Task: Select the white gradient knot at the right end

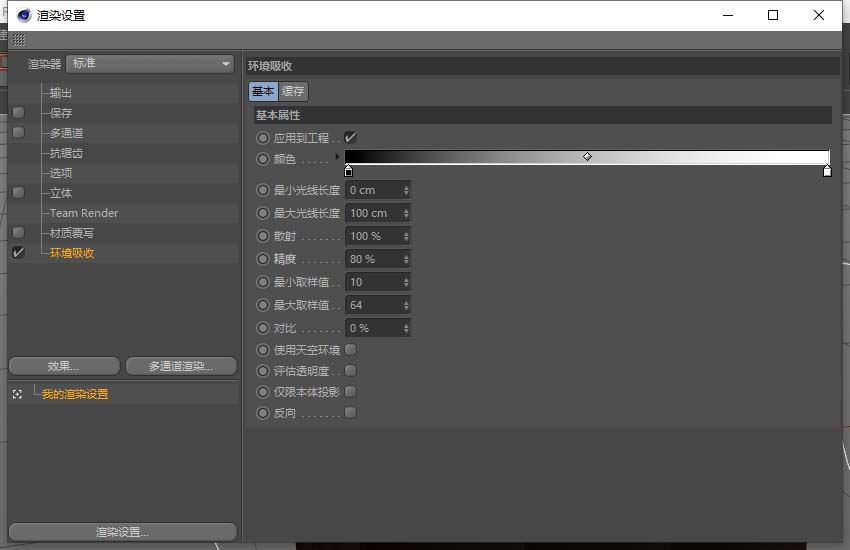Action: point(827,171)
